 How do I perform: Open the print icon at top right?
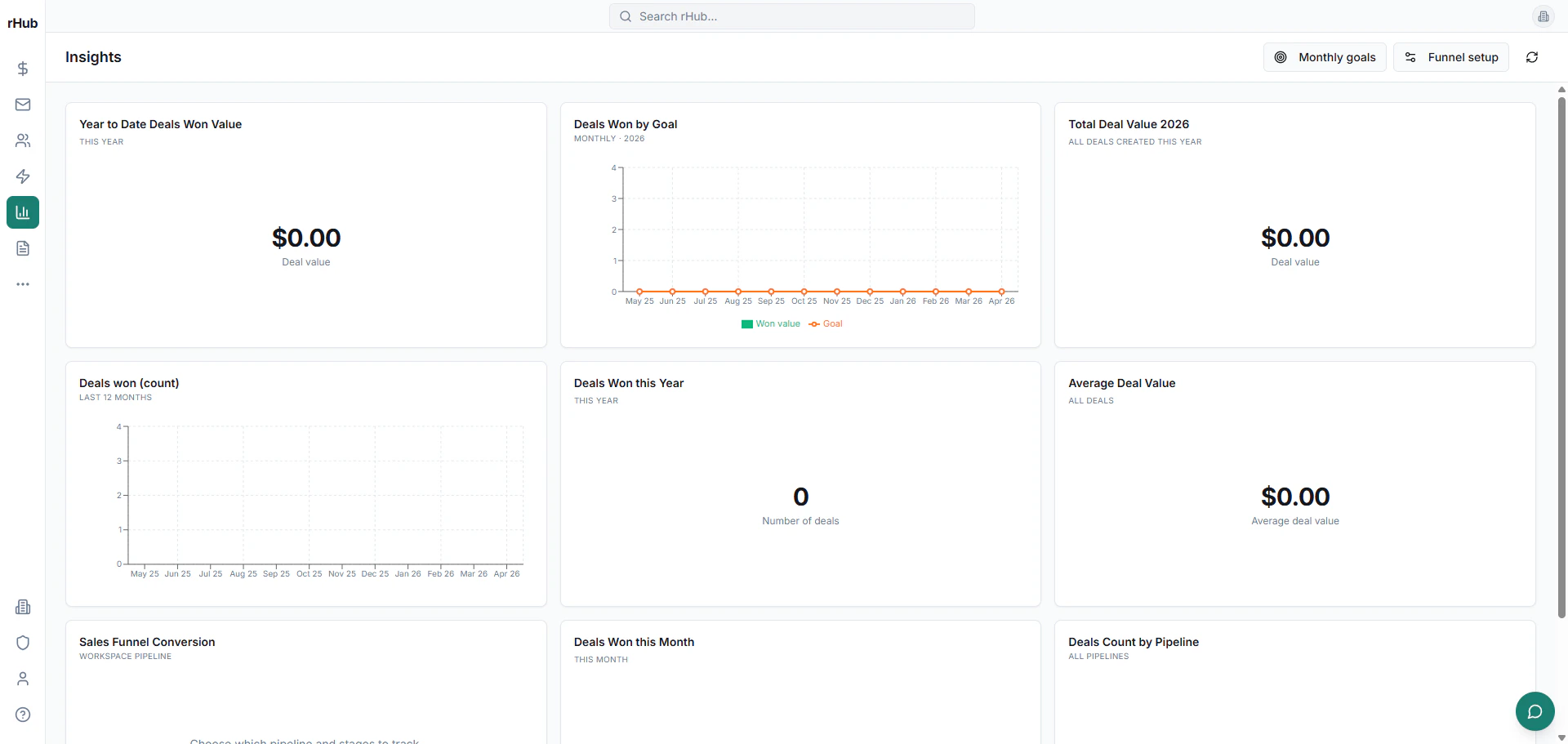(x=1543, y=16)
